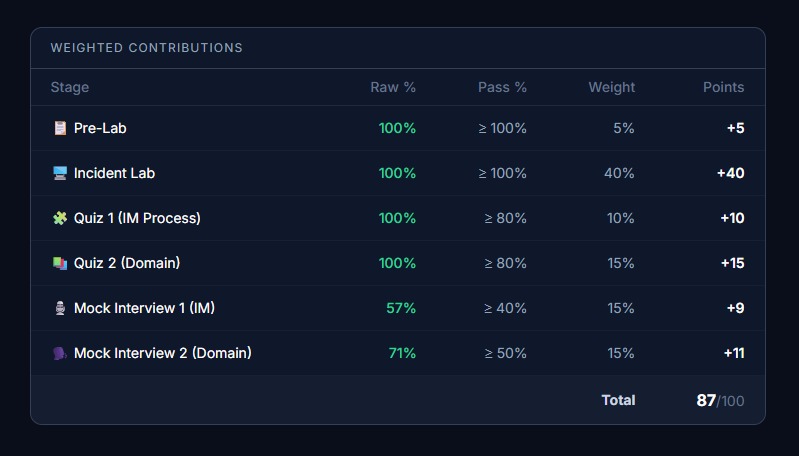Select the Points column header
The width and height of the screenshot is (799, 456).
[x=724, y=87]
